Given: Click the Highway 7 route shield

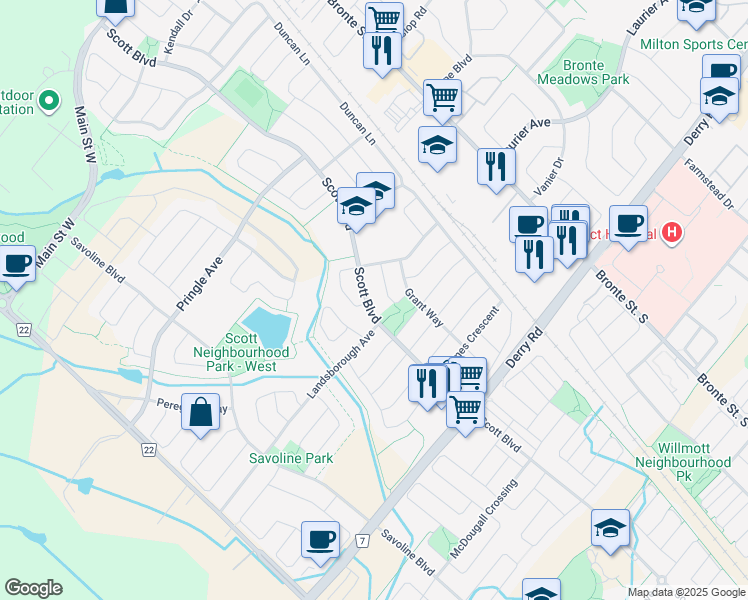Looking at the screenshot, I should (363, 541).
